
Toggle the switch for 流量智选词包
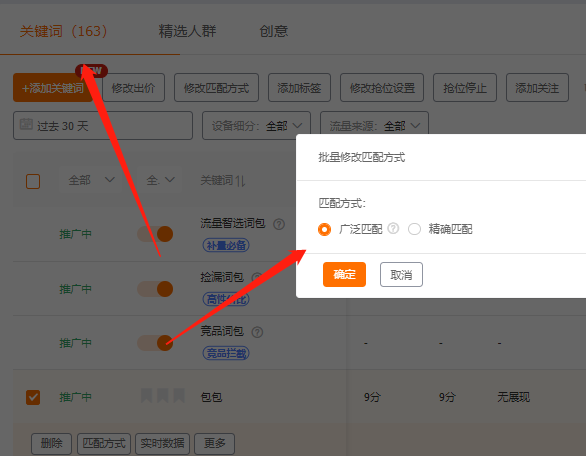[155, 234]
